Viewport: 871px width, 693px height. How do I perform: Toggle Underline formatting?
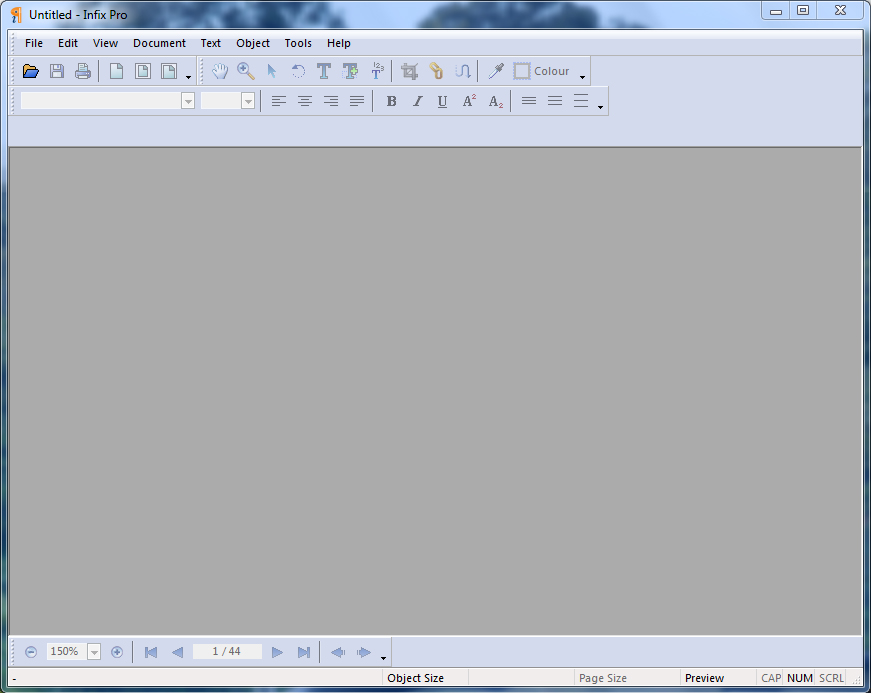[442, 101]
